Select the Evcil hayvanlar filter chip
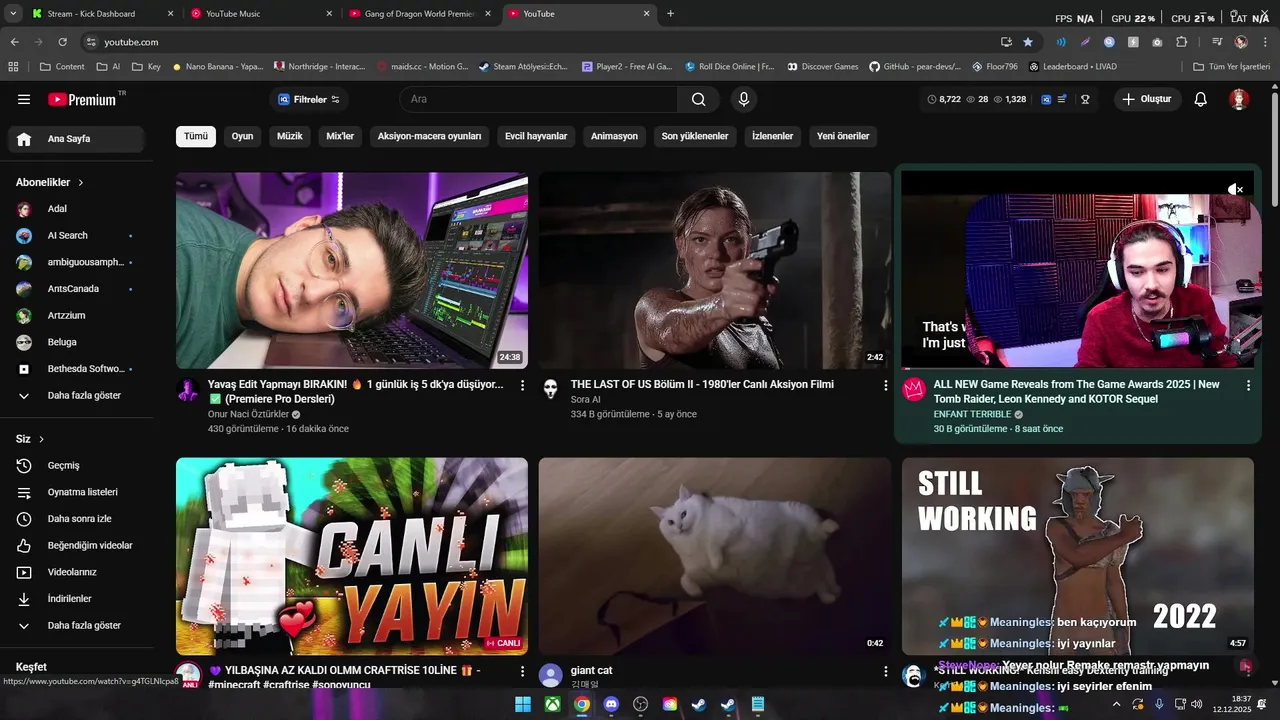This screenshot has height=720, width=1280. [536, 136]
